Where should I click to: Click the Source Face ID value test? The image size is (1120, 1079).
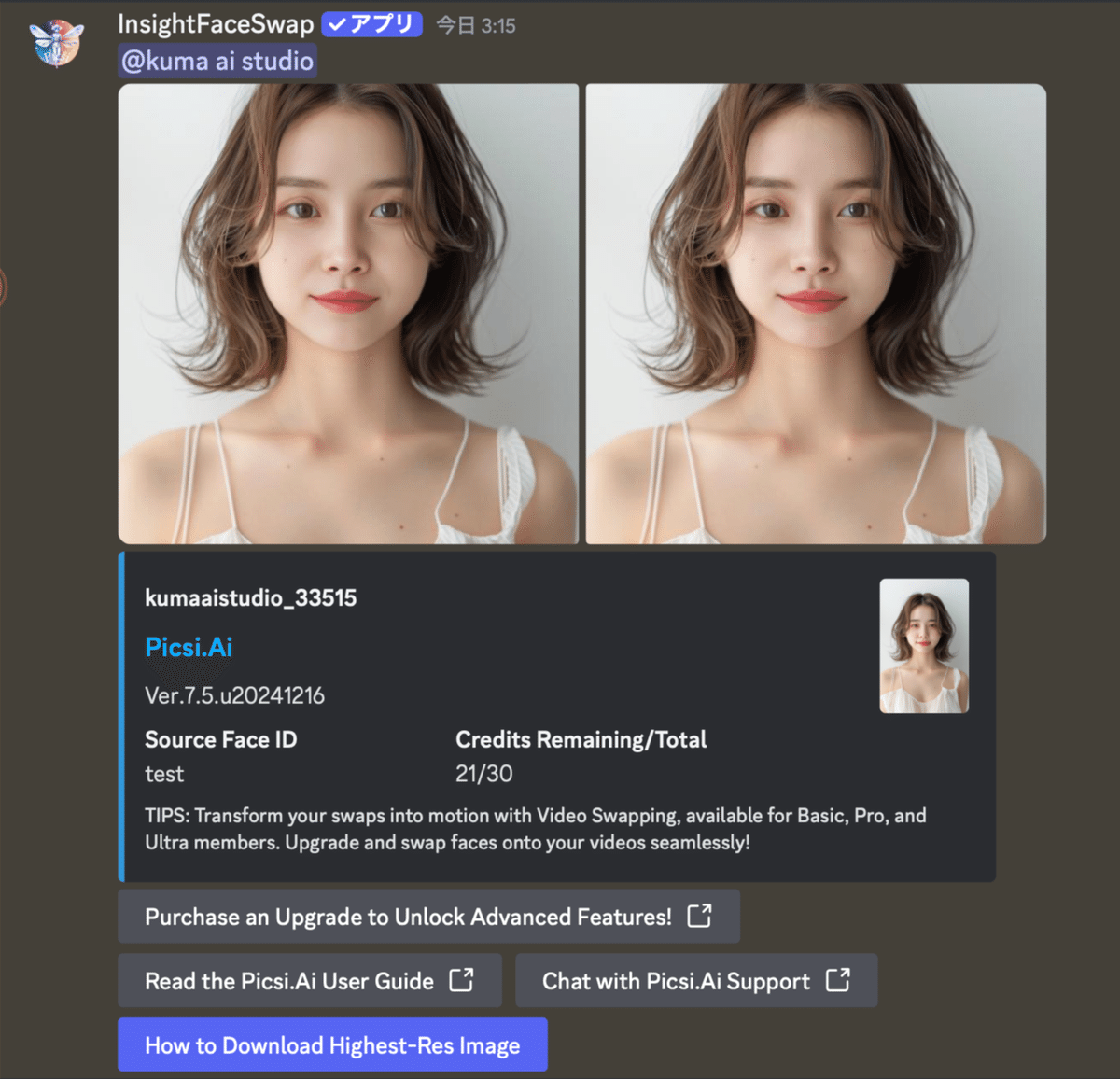(x=164, y=774)
